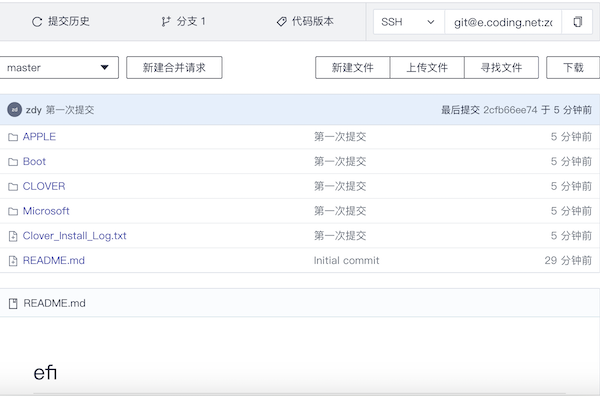Open commit hash 2cfb66ee74
Image resolution: width=600 pixels, height=396 pixels.
[510, 110]
